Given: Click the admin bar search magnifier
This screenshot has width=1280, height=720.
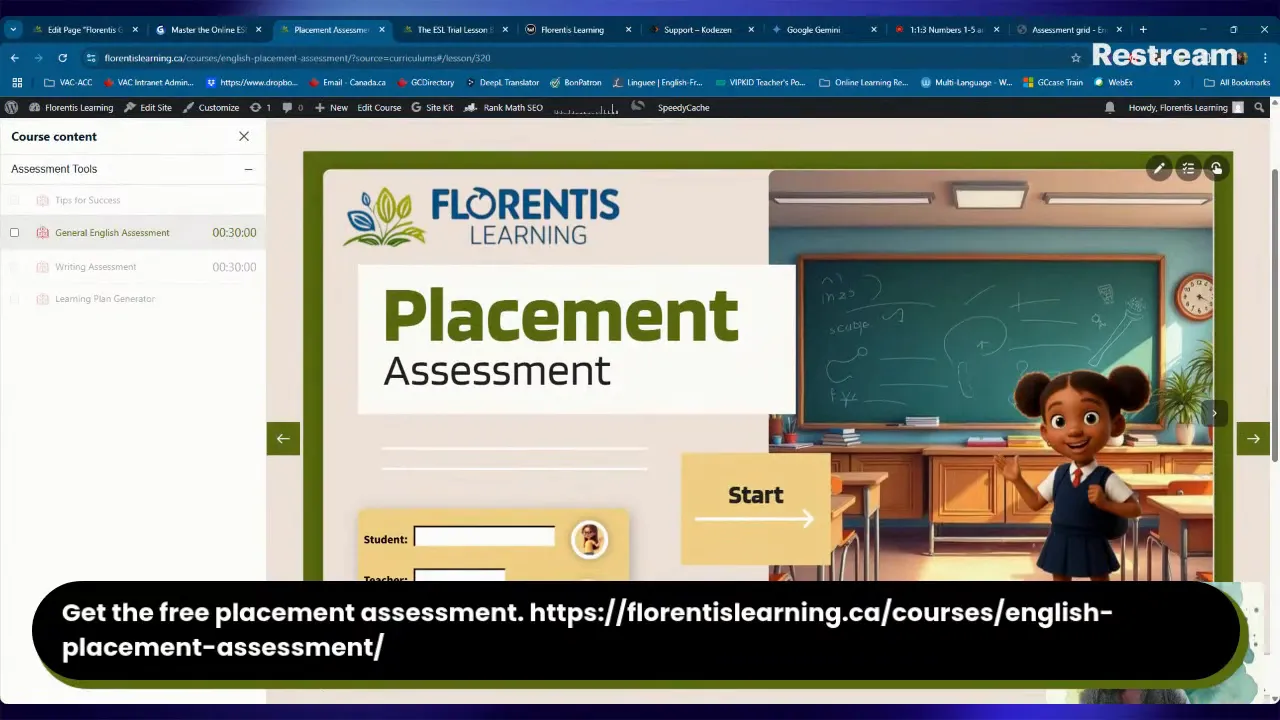Looking at the screenshot, I should click(x=1260, y=107).
